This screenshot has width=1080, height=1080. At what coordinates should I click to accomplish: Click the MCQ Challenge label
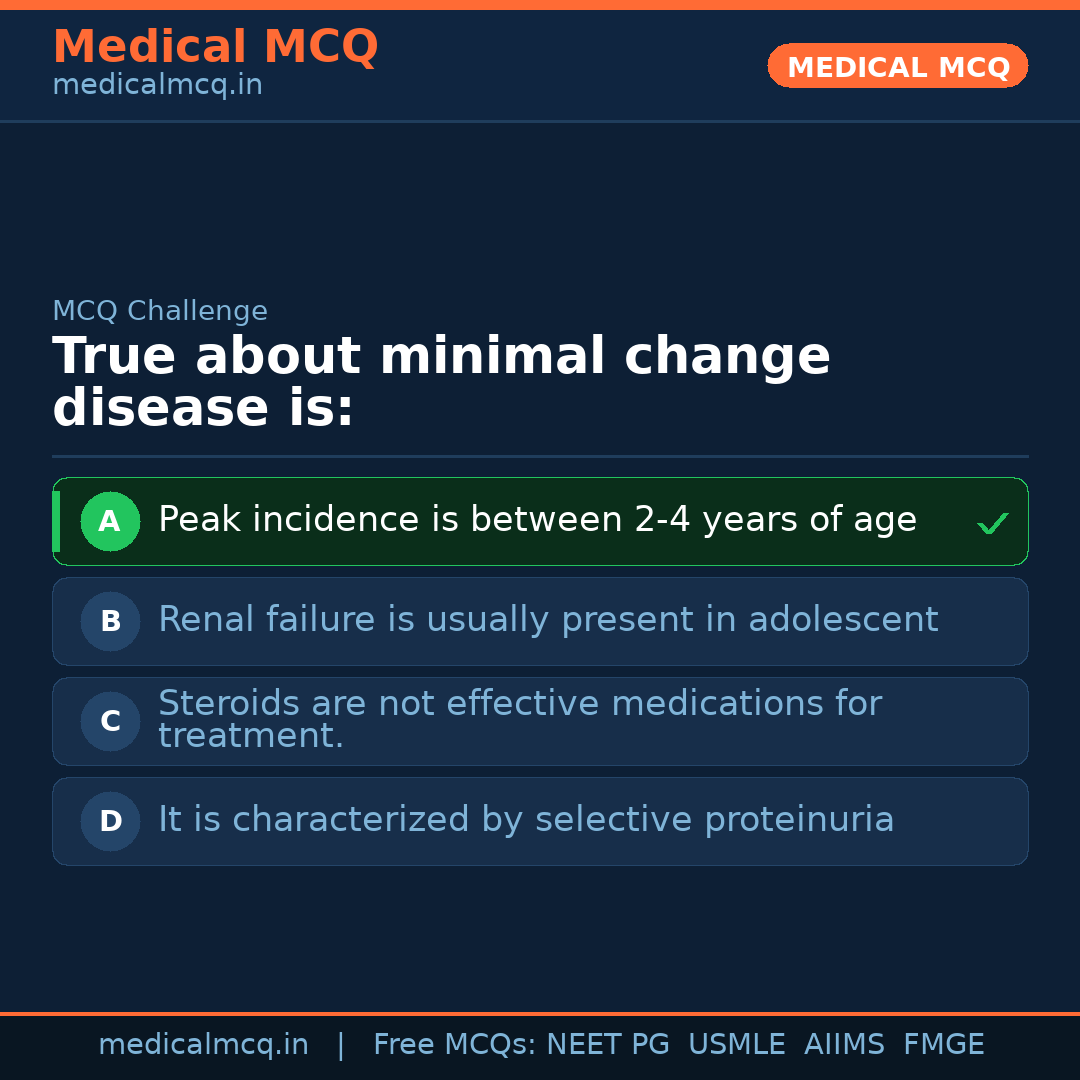pyautogui.click(x=160, y=311)
